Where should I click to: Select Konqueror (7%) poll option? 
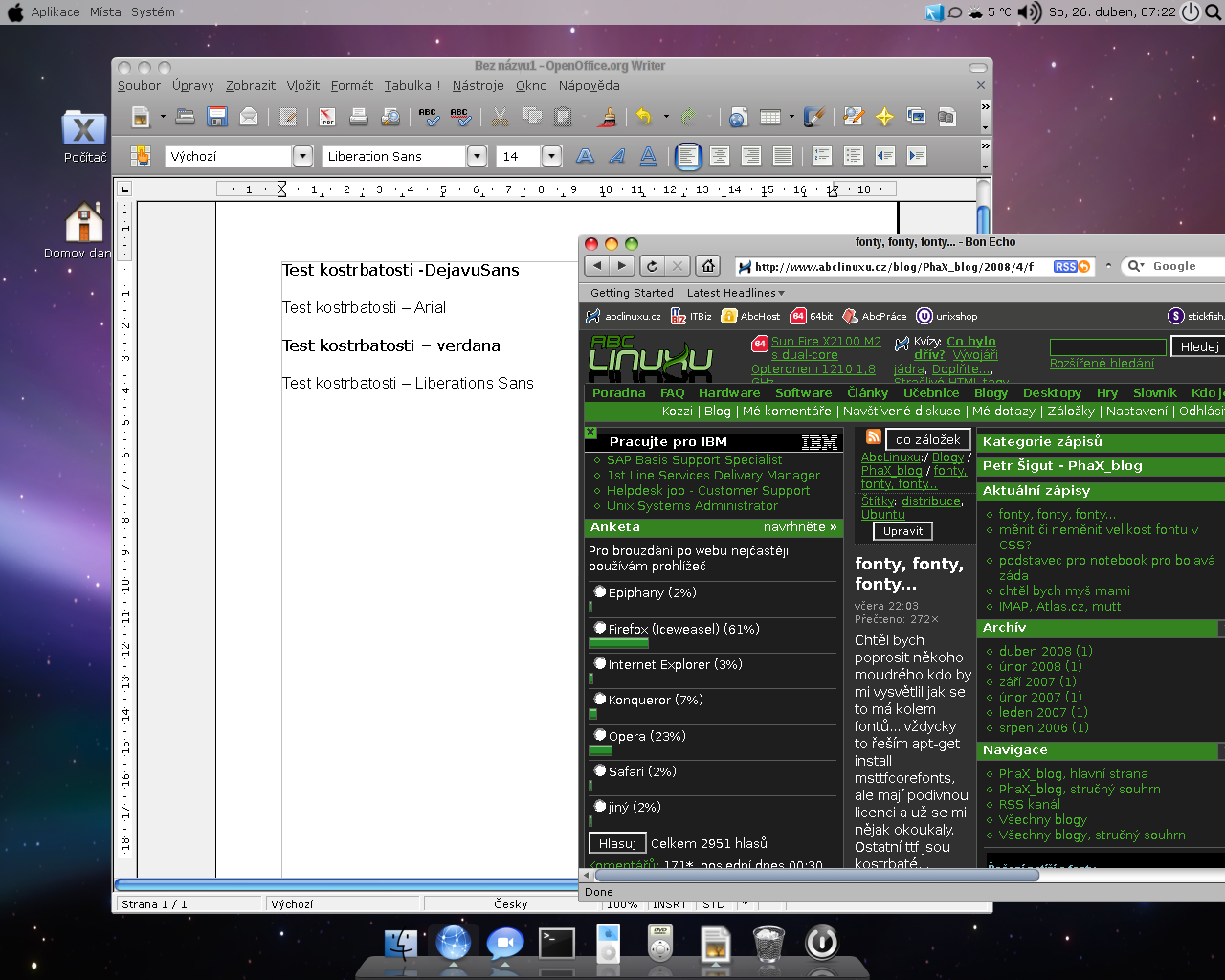coord(600,700)
